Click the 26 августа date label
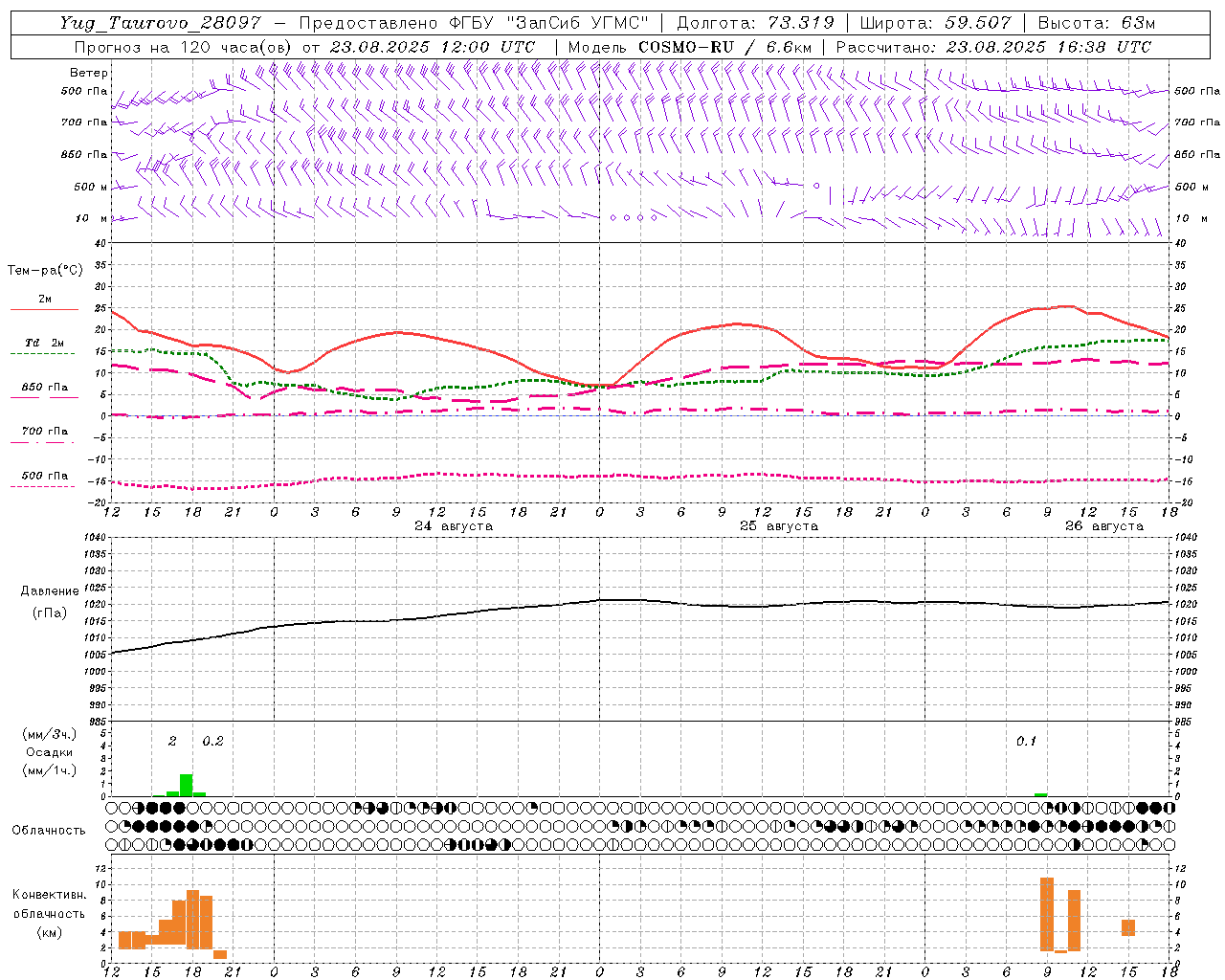Viewport: 1225px width, 980px height. pyautogui.click(x=1104, y=526)
